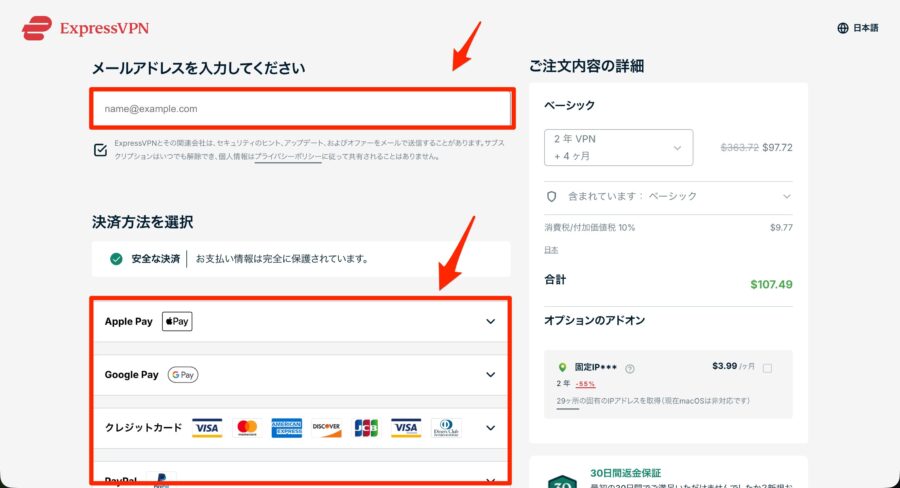Click the 固定IP location pin icon
Image resolution: width=900 pixels, height=488 pixels.
[x=562, y=367]
